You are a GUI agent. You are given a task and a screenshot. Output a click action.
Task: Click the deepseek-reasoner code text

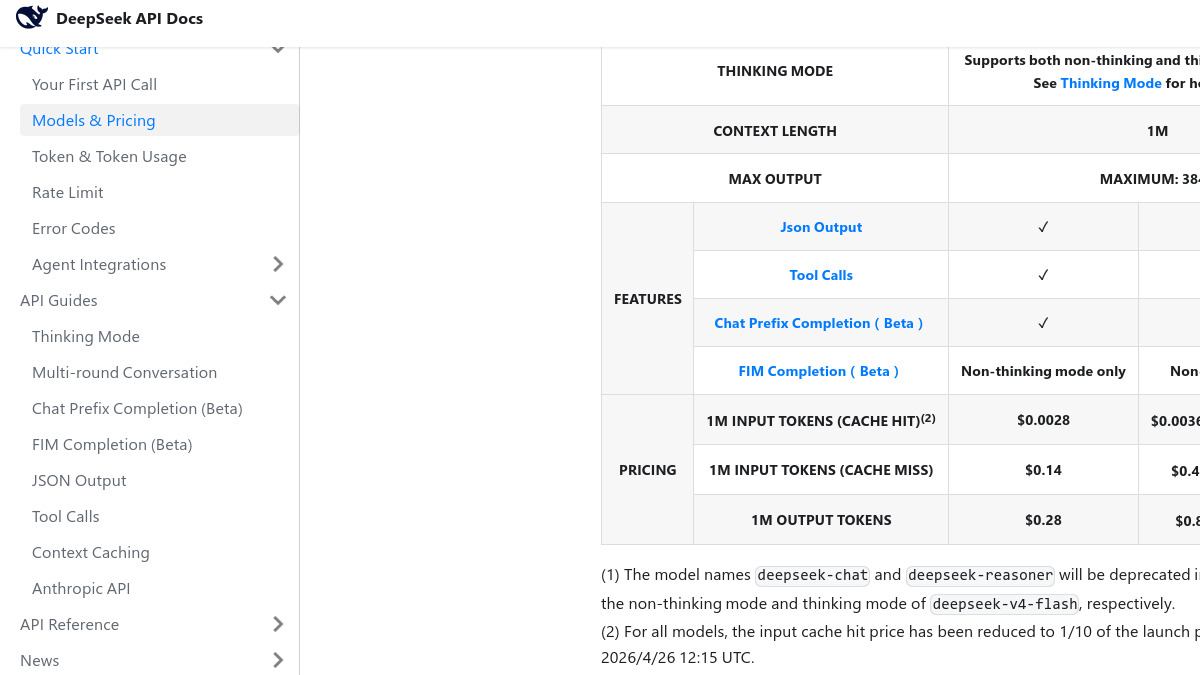pyautogui.click(x=980, y=575)
